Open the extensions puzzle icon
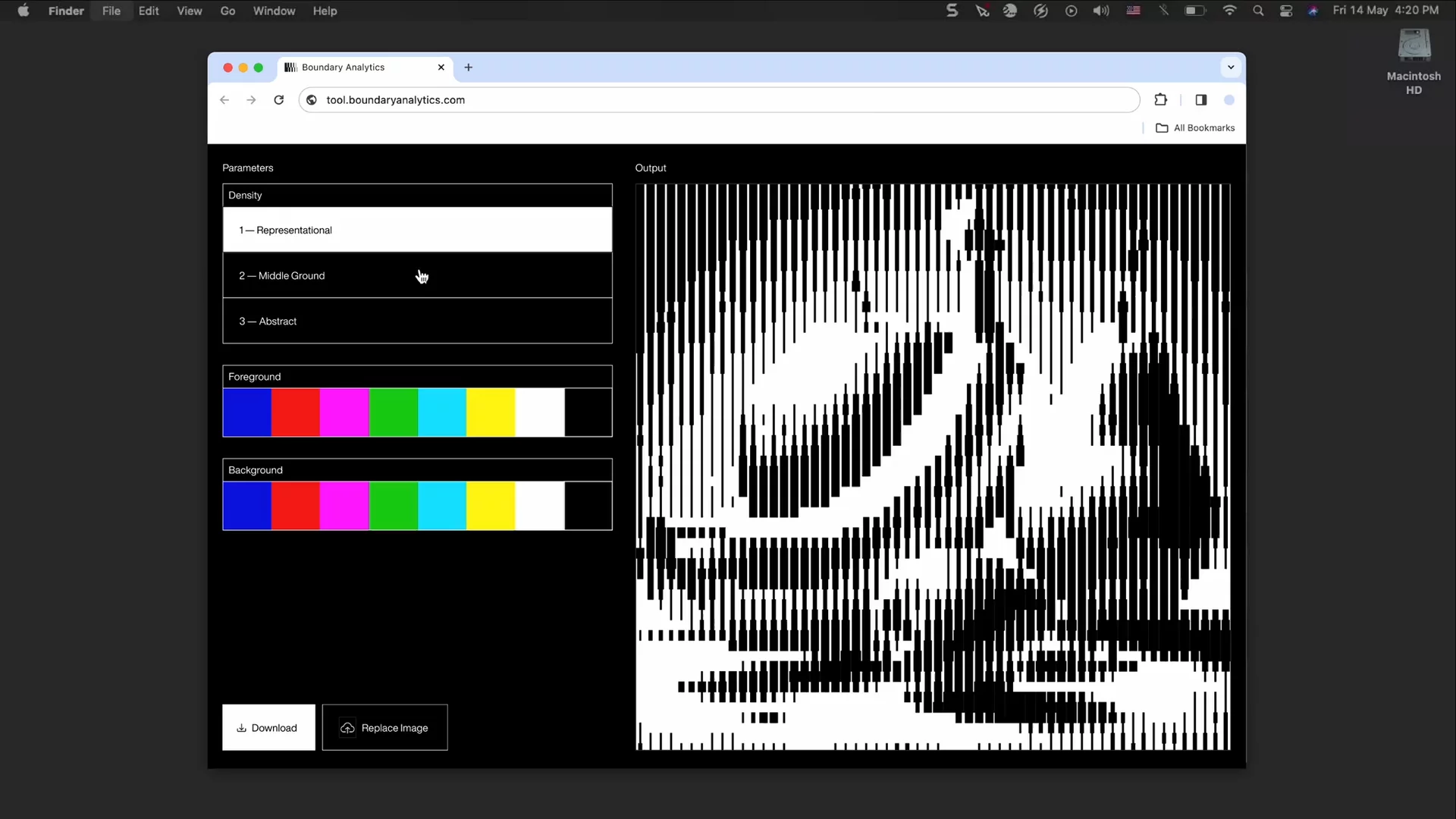 [1160, 100]
